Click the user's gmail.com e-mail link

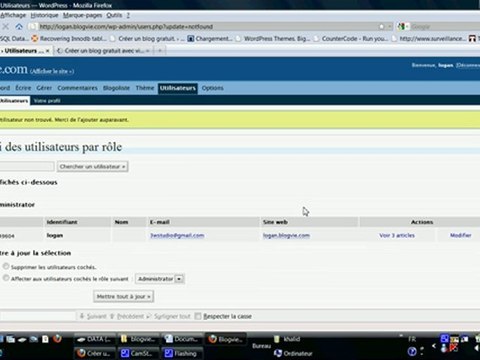point(177,235)
